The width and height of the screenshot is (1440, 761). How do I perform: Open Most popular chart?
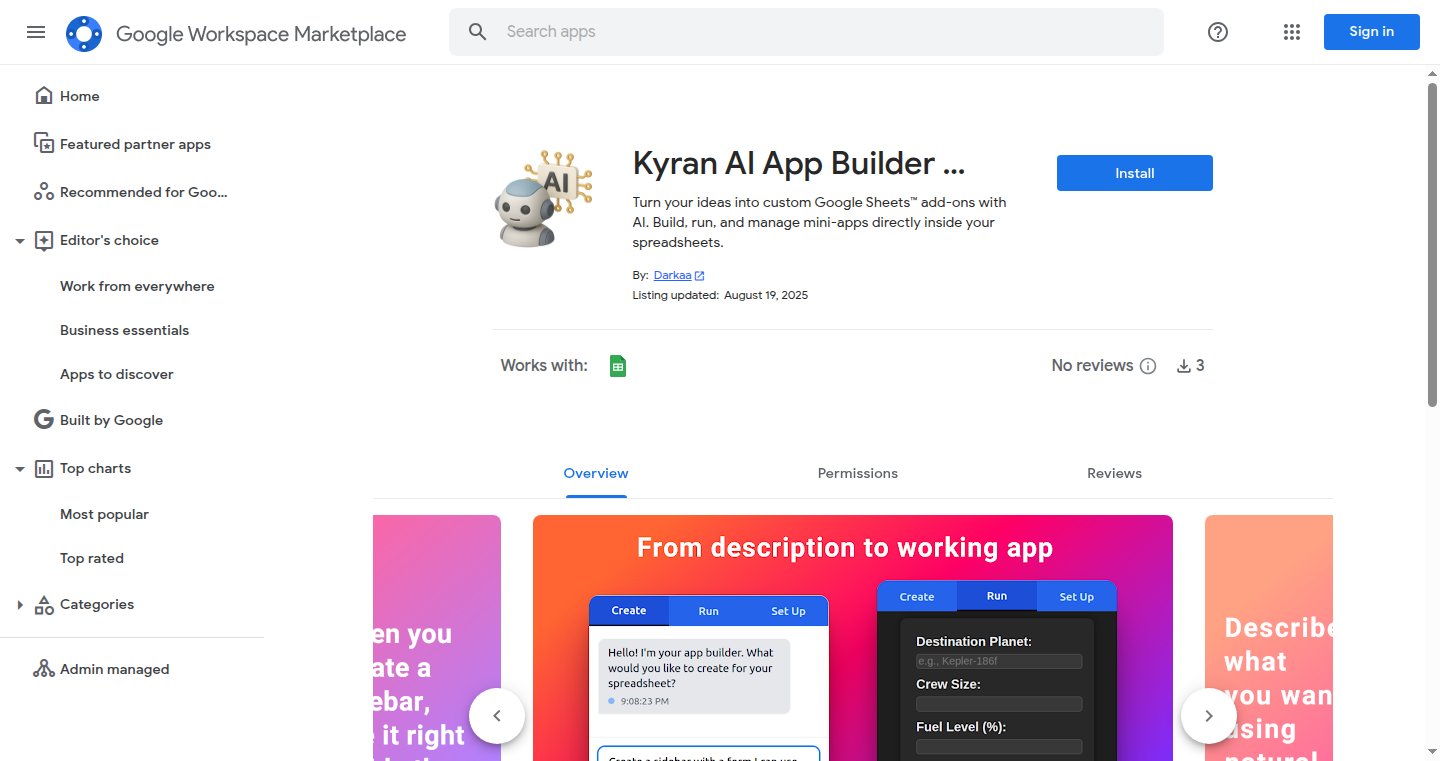104,514
